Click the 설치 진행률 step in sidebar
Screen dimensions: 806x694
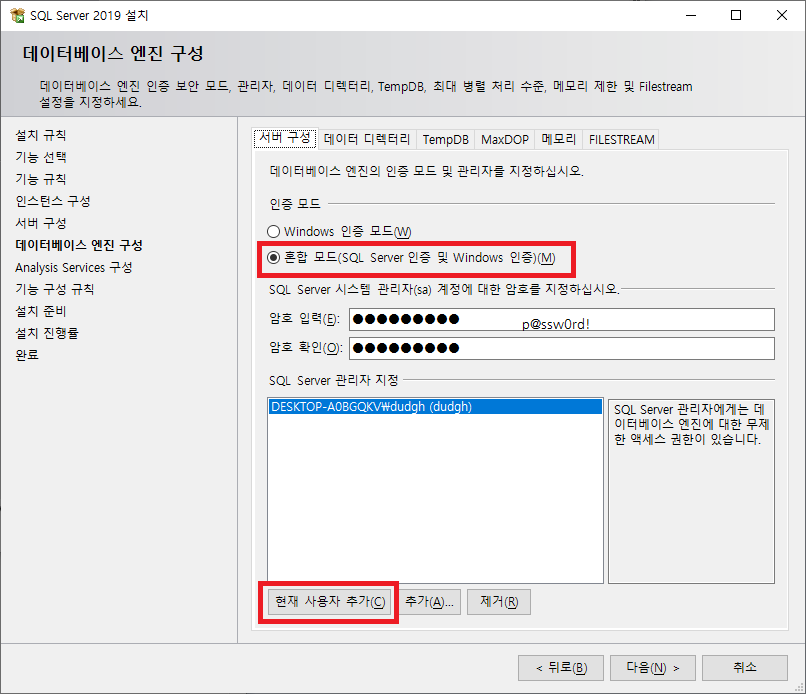pos(47,333)
